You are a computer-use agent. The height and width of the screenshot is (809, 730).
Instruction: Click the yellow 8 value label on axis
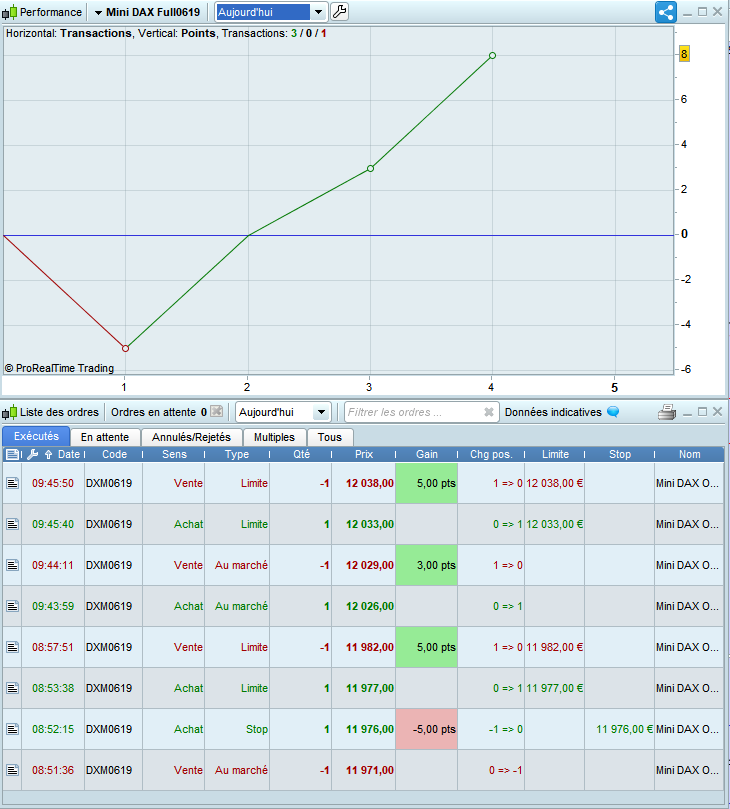coord(684,54)
